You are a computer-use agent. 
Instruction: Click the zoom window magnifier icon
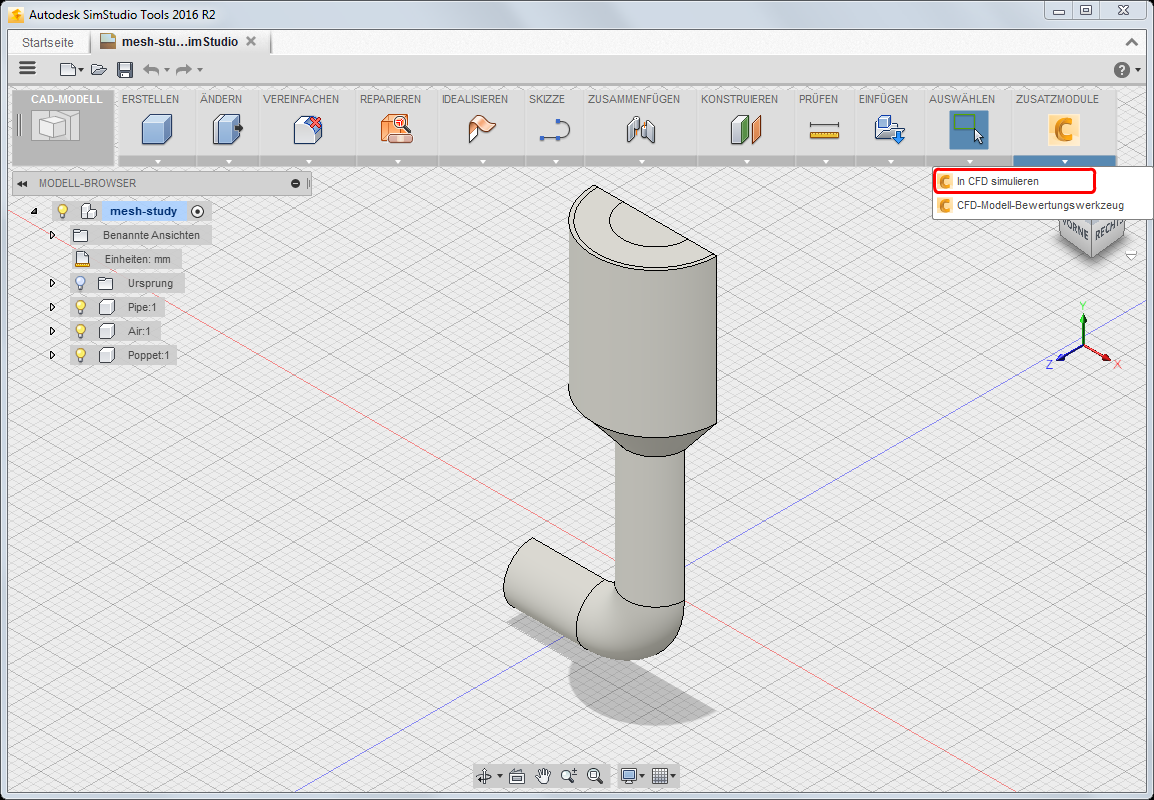pos(595,776)
